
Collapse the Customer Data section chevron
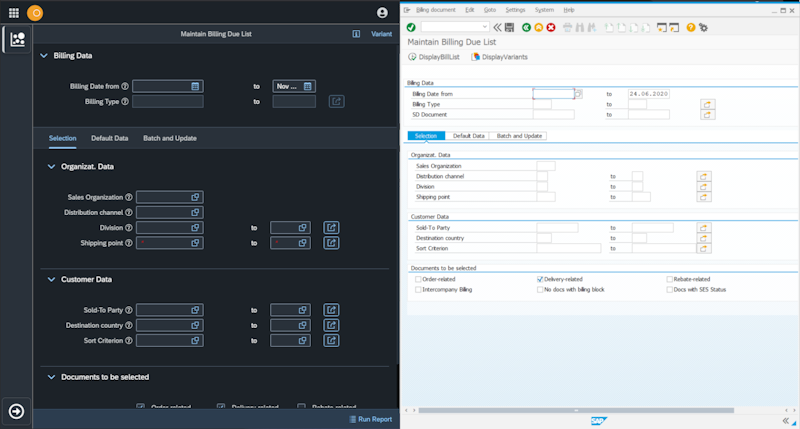51,280
